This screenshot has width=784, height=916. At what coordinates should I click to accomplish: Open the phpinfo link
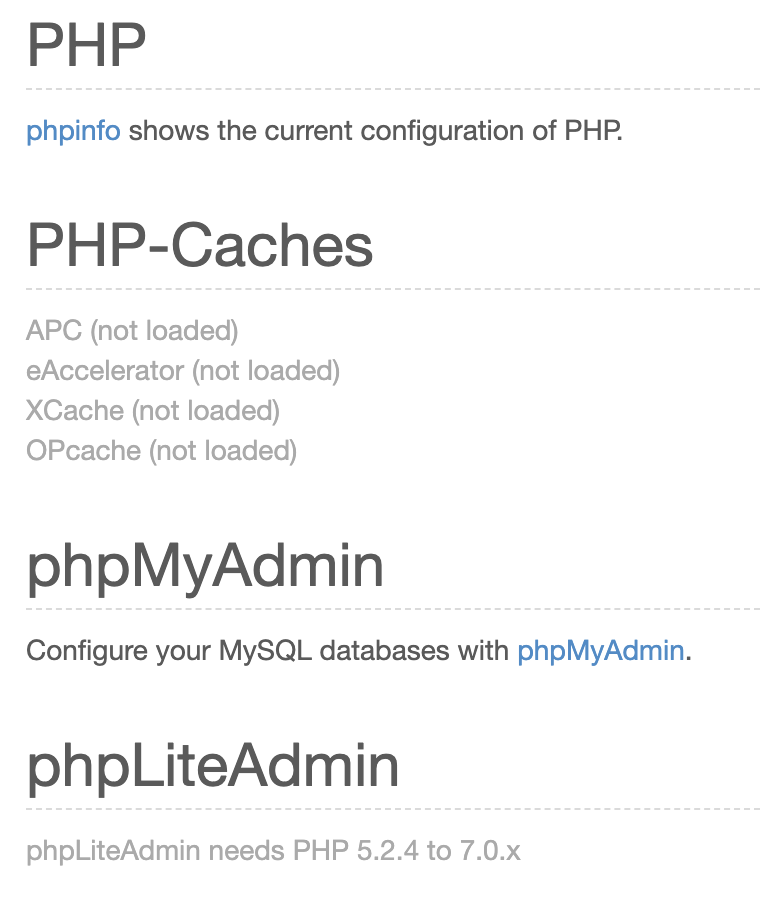[73, 131]
